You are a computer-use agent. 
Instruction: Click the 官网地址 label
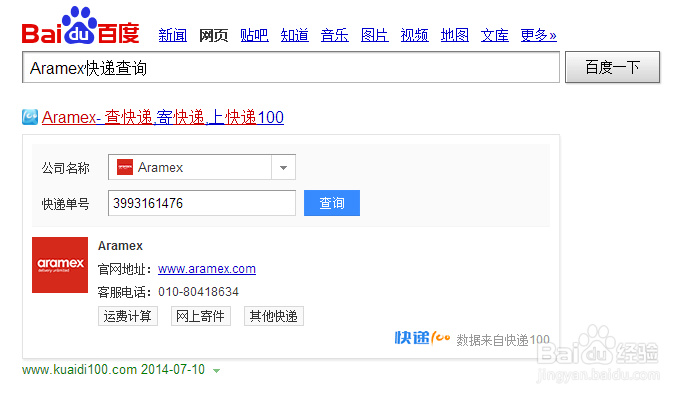124,269
